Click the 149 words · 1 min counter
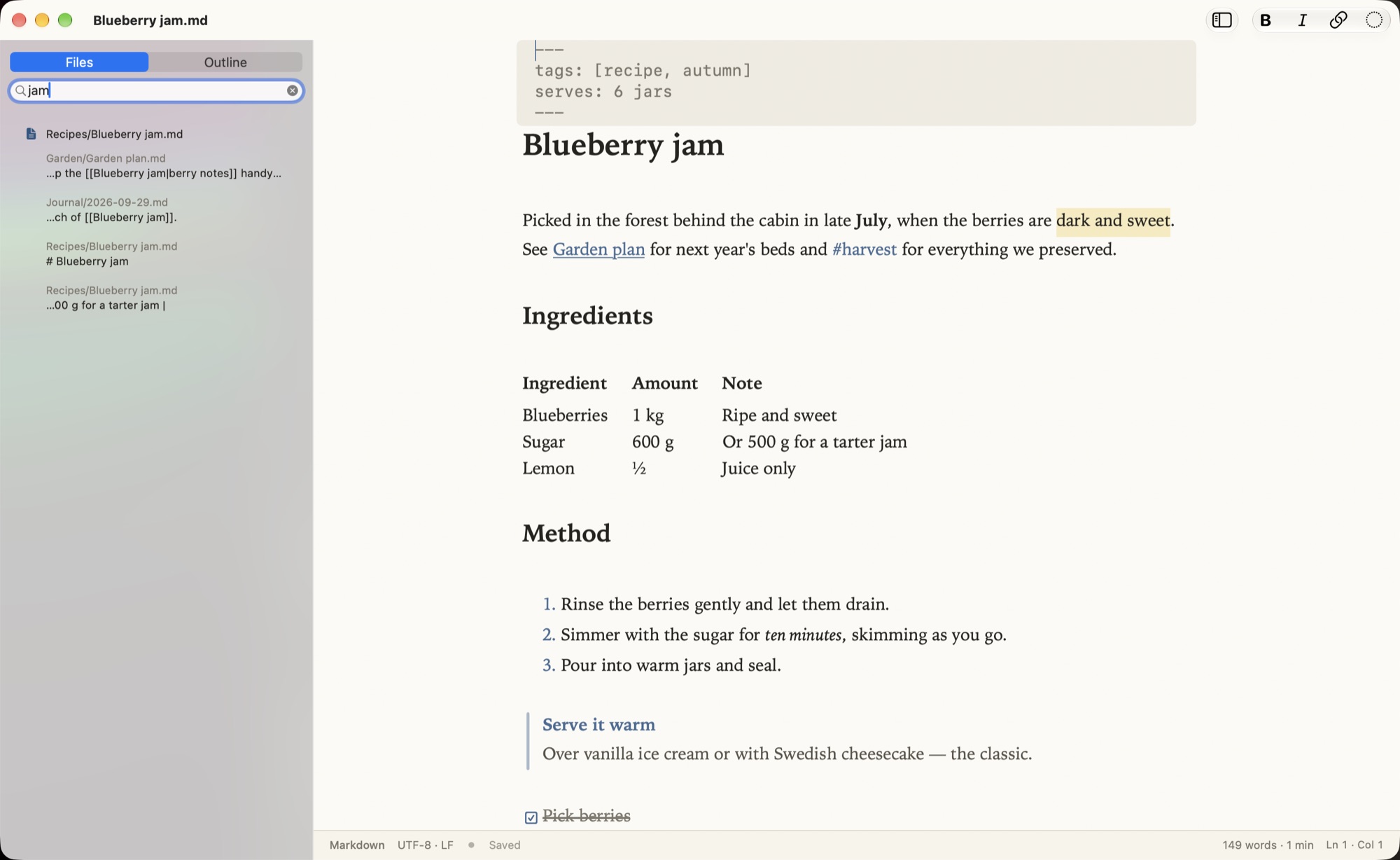This screenshot has height=860, width=1400. point(1268,845)
